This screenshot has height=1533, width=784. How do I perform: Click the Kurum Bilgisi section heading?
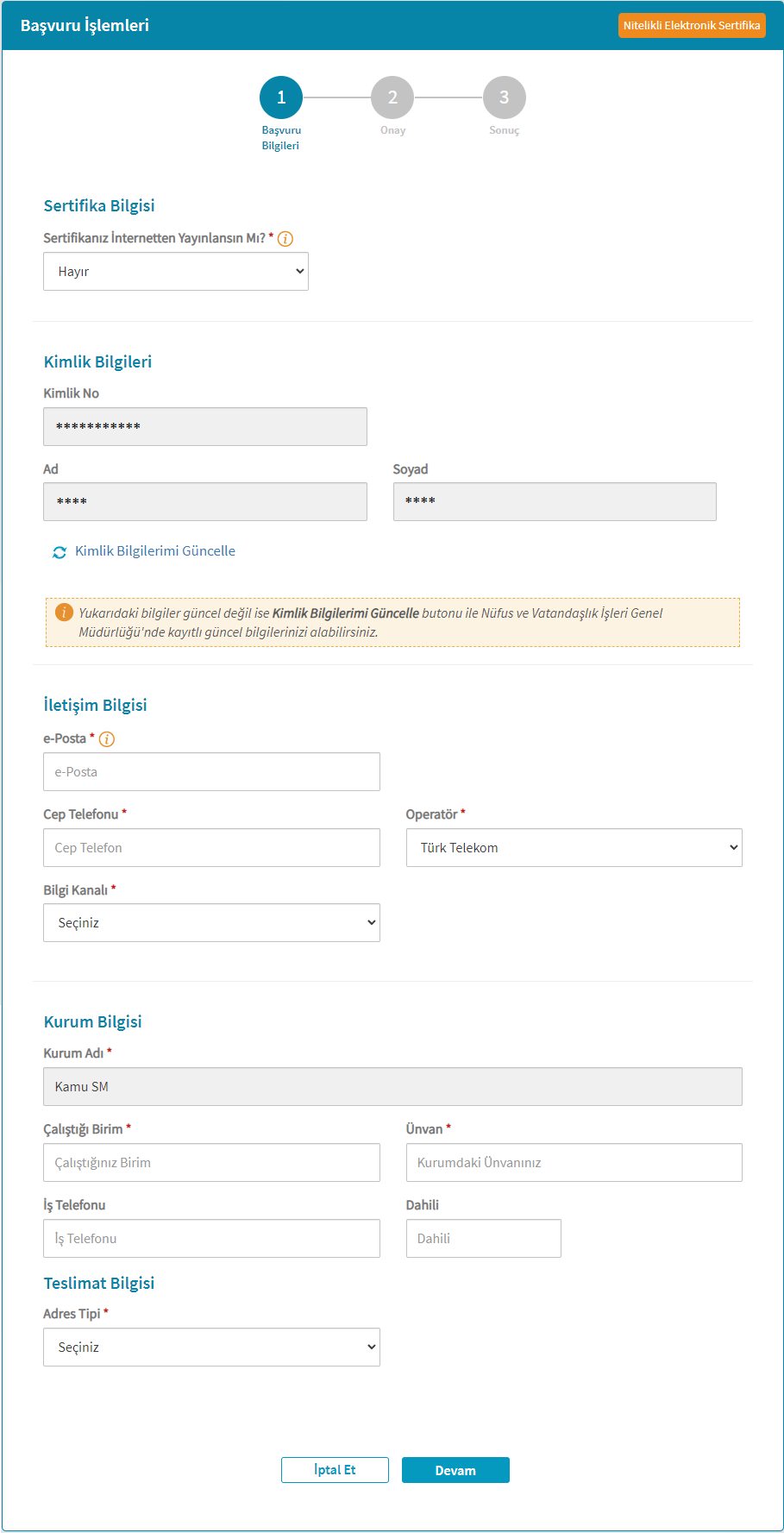tap(92, 1021)
